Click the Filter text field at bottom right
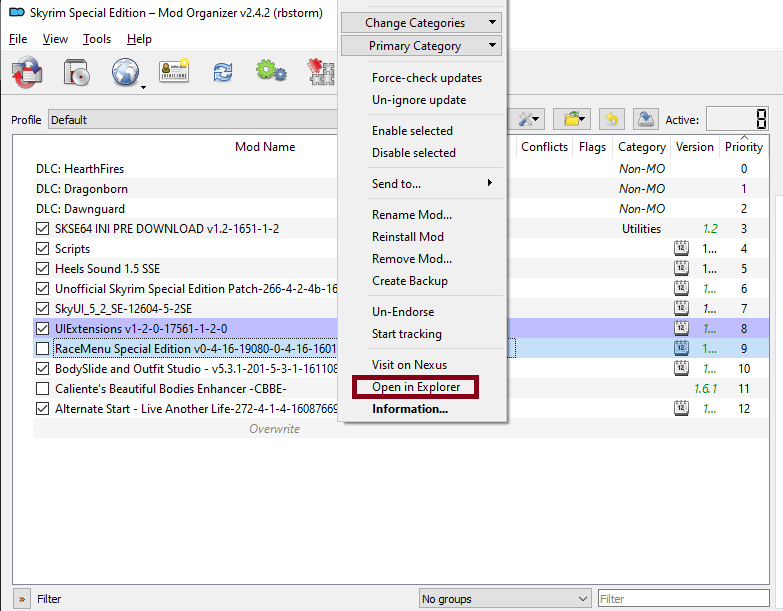 pyautogui.click(x=684, y=599)
